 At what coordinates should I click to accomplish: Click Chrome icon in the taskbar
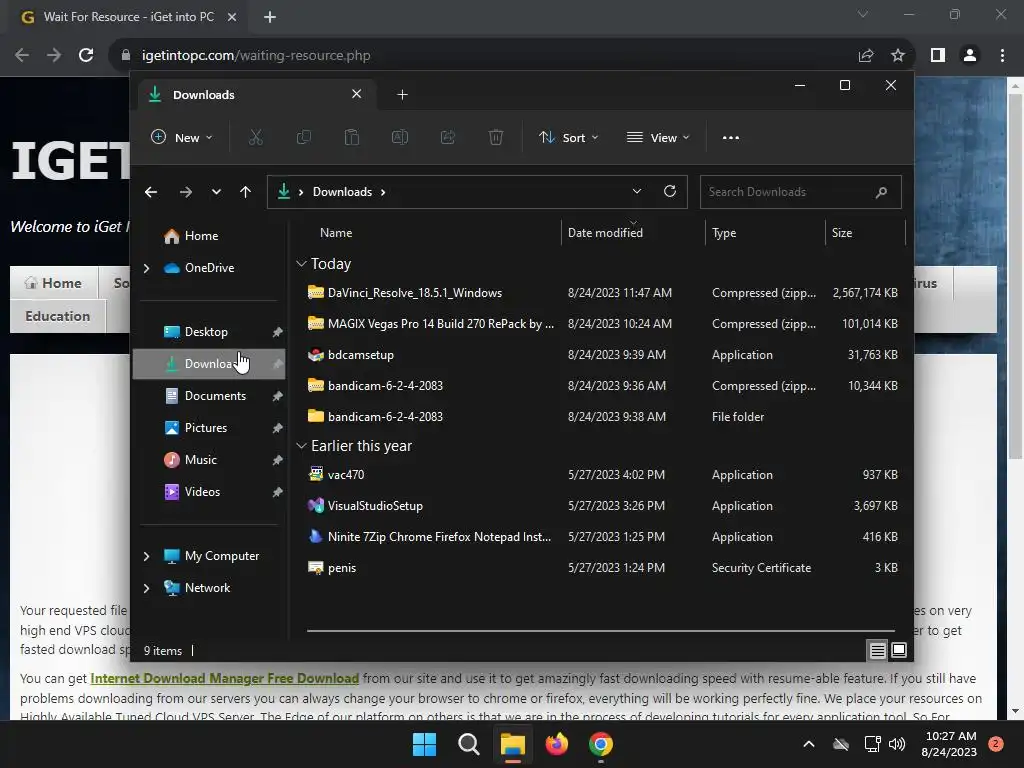click(x=601, y=744)
